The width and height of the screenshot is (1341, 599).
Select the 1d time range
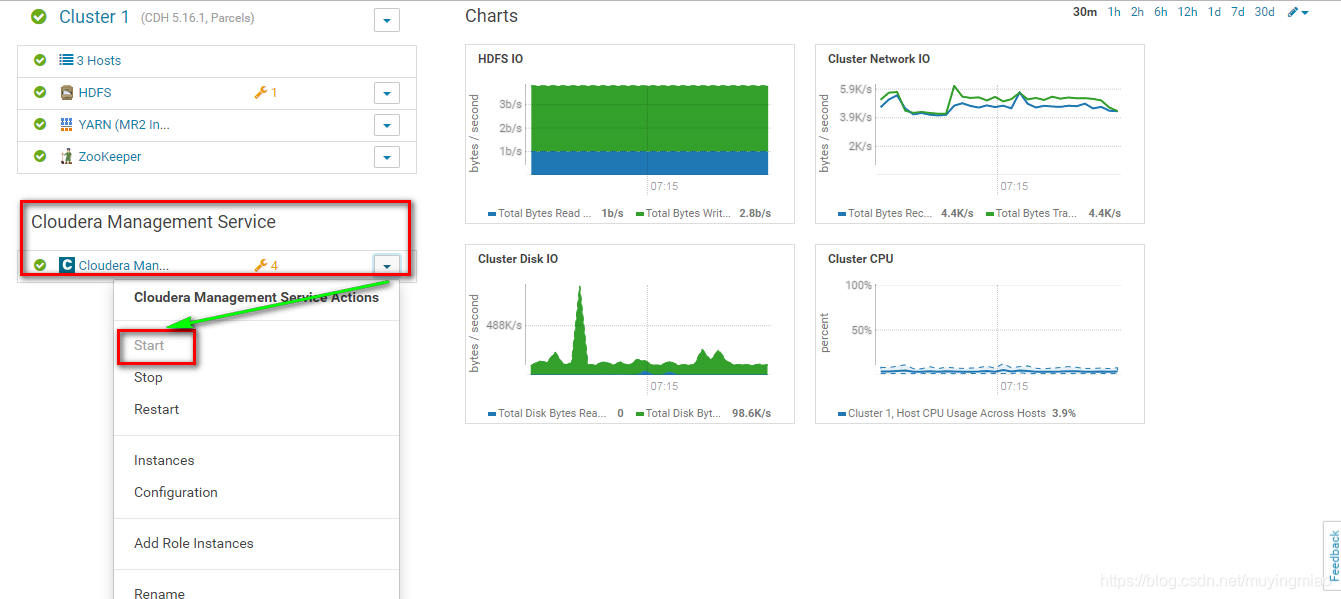pos(1214,12)
